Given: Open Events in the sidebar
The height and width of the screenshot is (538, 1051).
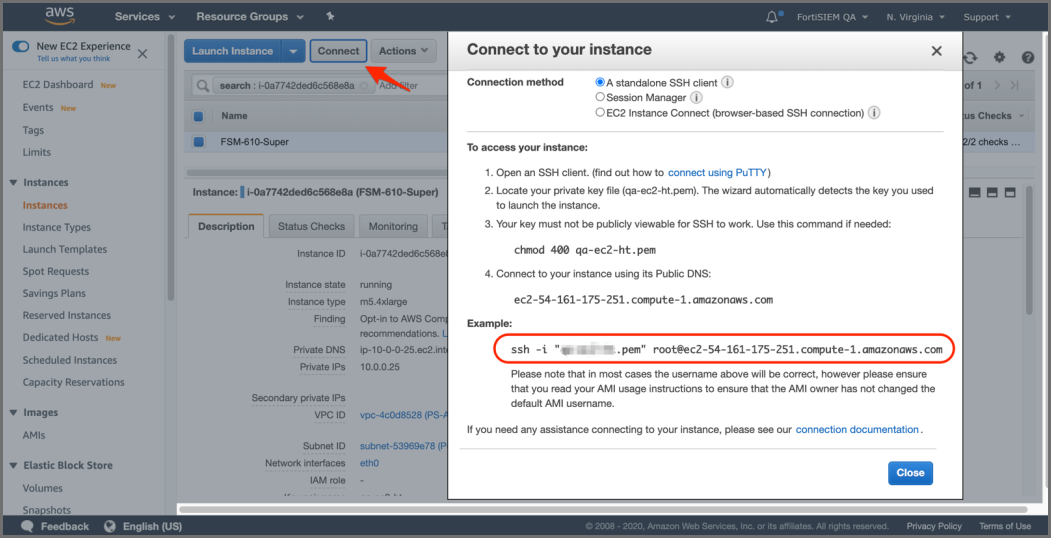Looking at the screenshot, I should coord(38,107).
